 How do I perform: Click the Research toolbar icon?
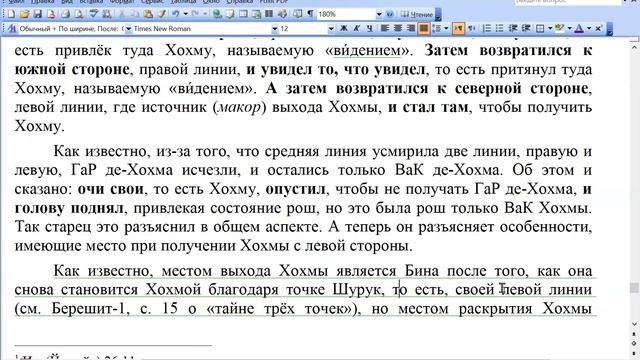click(107, 14)
